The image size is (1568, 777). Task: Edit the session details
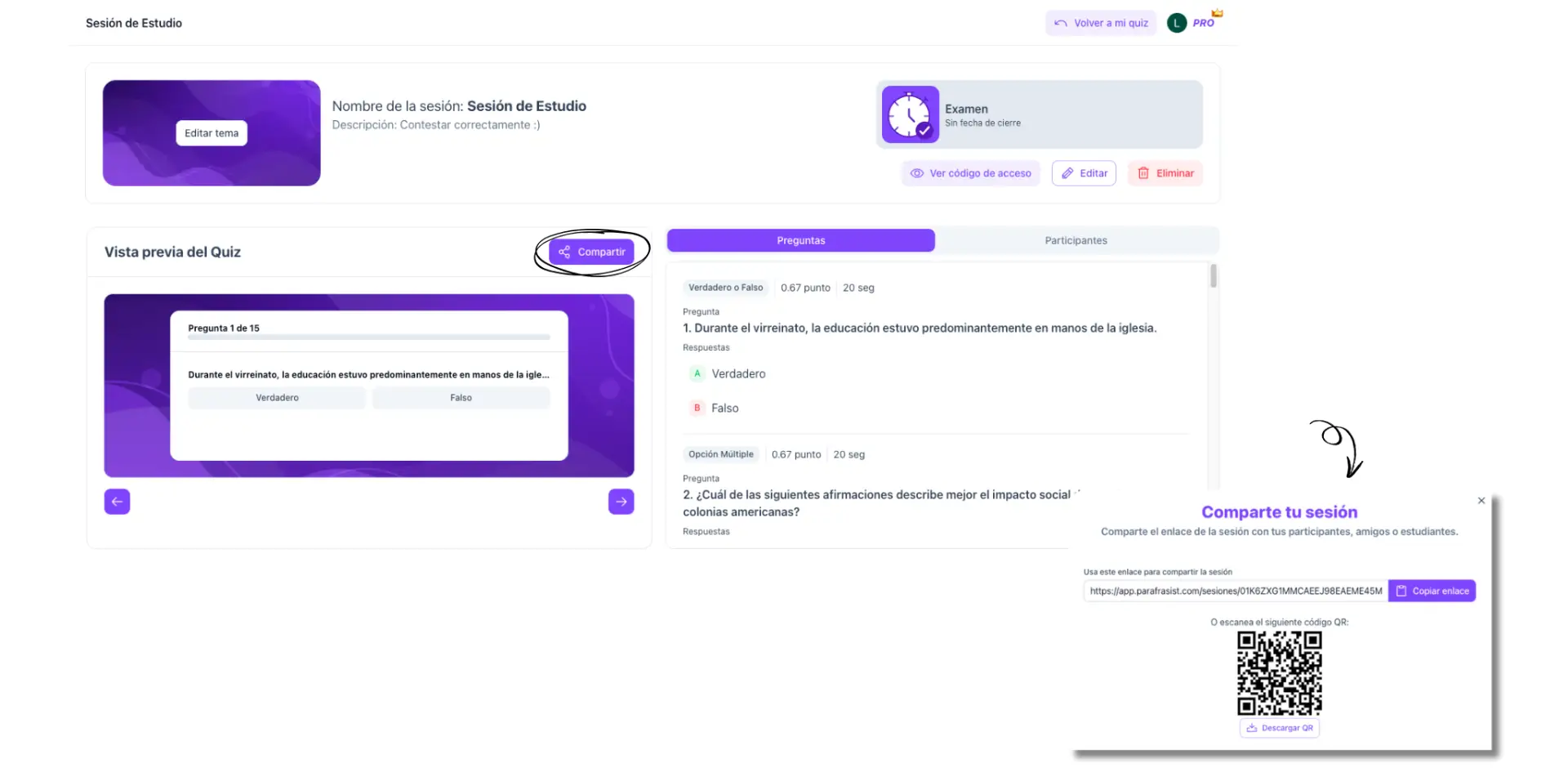pyautogui.click(x=1084, y=173)
